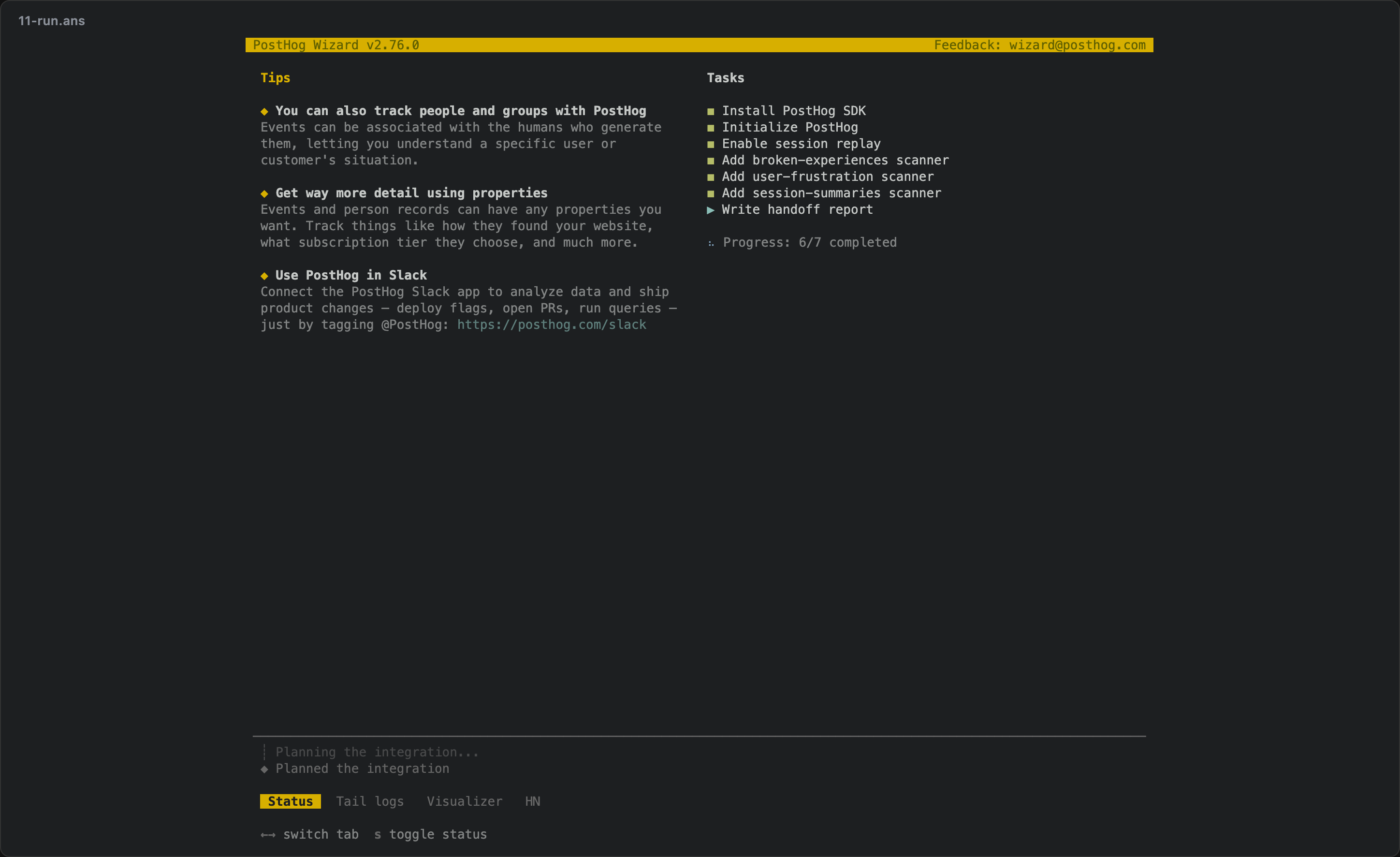
Task: Click the "s toggle status" key hint
Action: click(431, 834)
